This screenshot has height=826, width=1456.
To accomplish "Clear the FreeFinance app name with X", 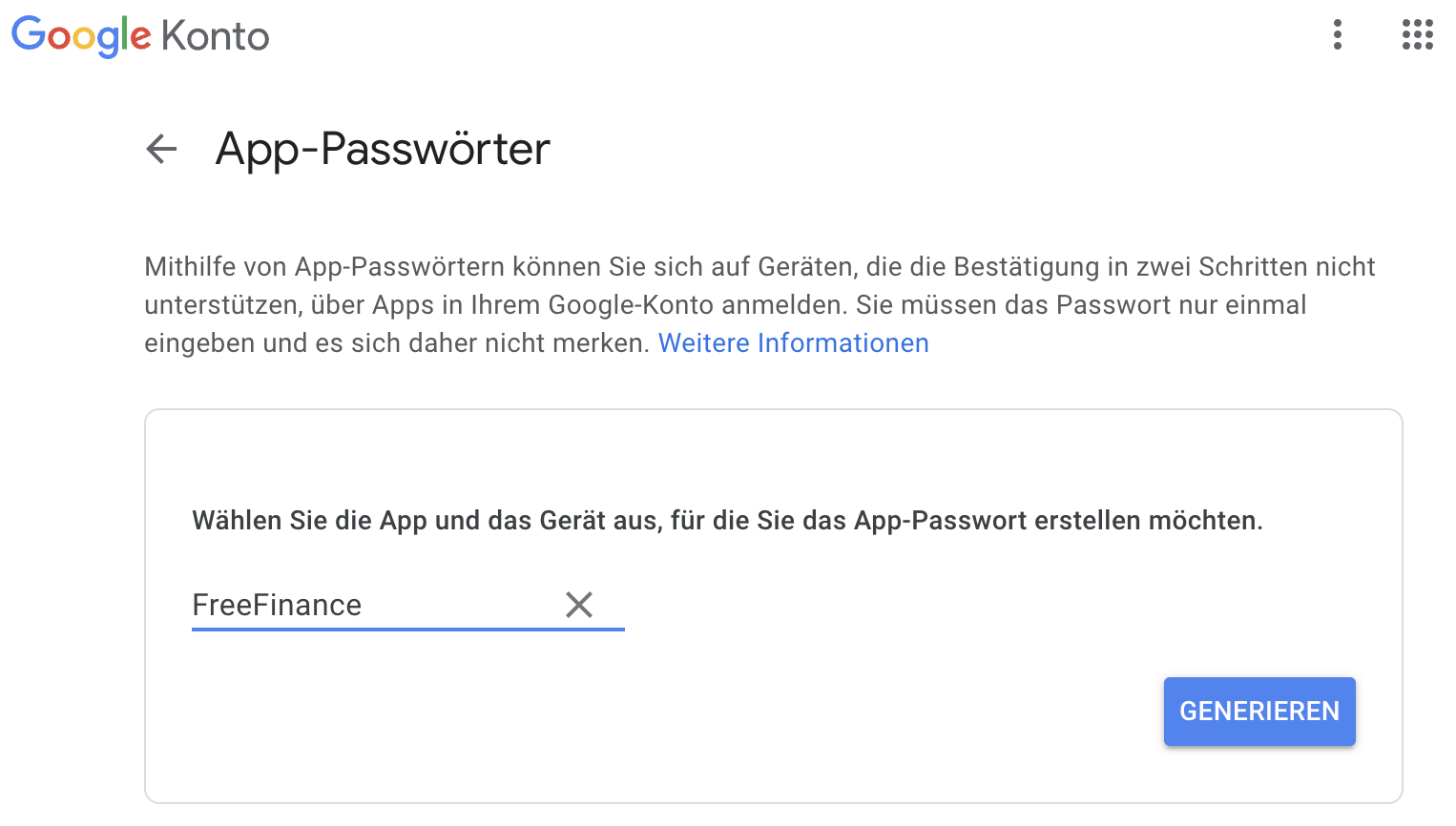I will pos(579,605).
